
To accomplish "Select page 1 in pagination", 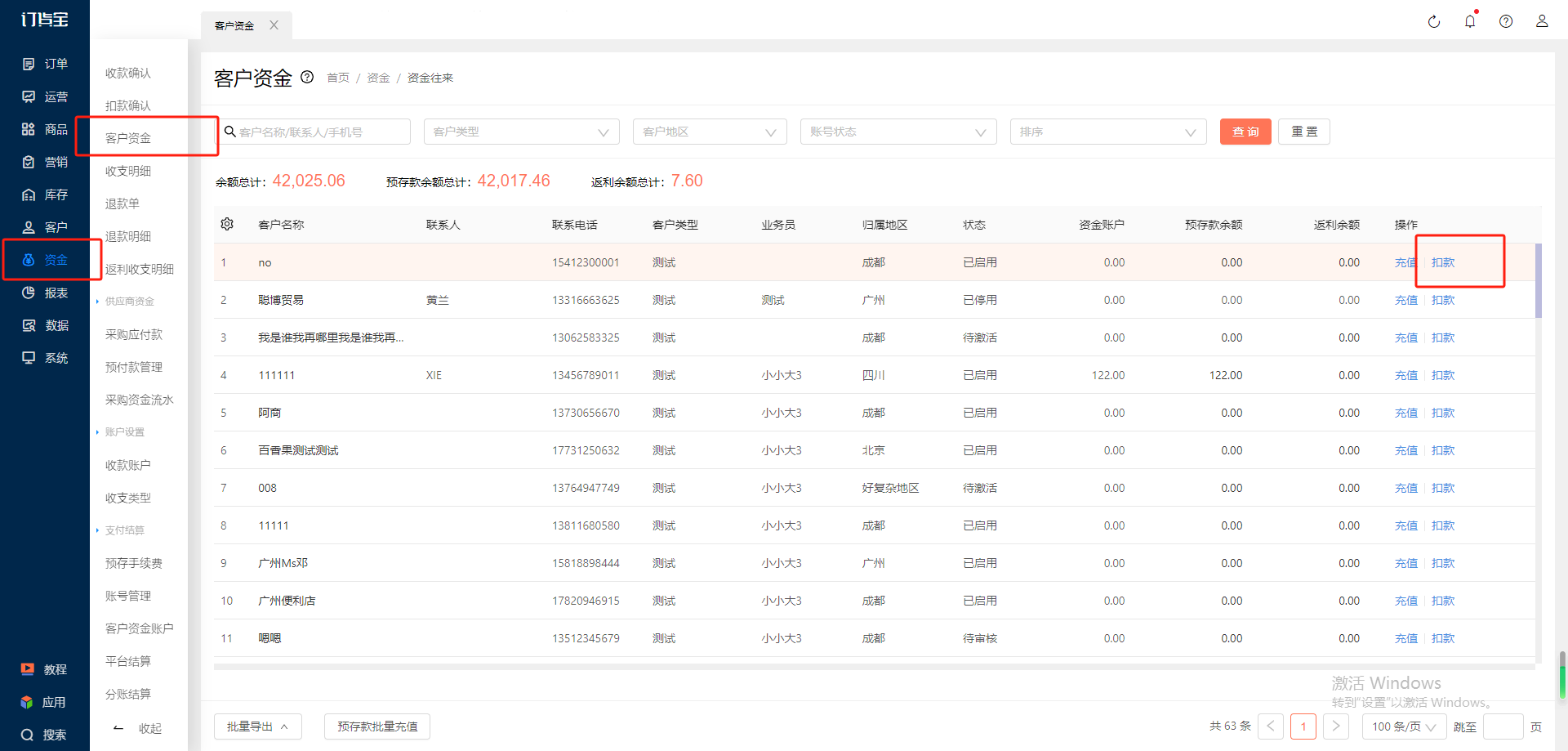I will (1303, 726).
